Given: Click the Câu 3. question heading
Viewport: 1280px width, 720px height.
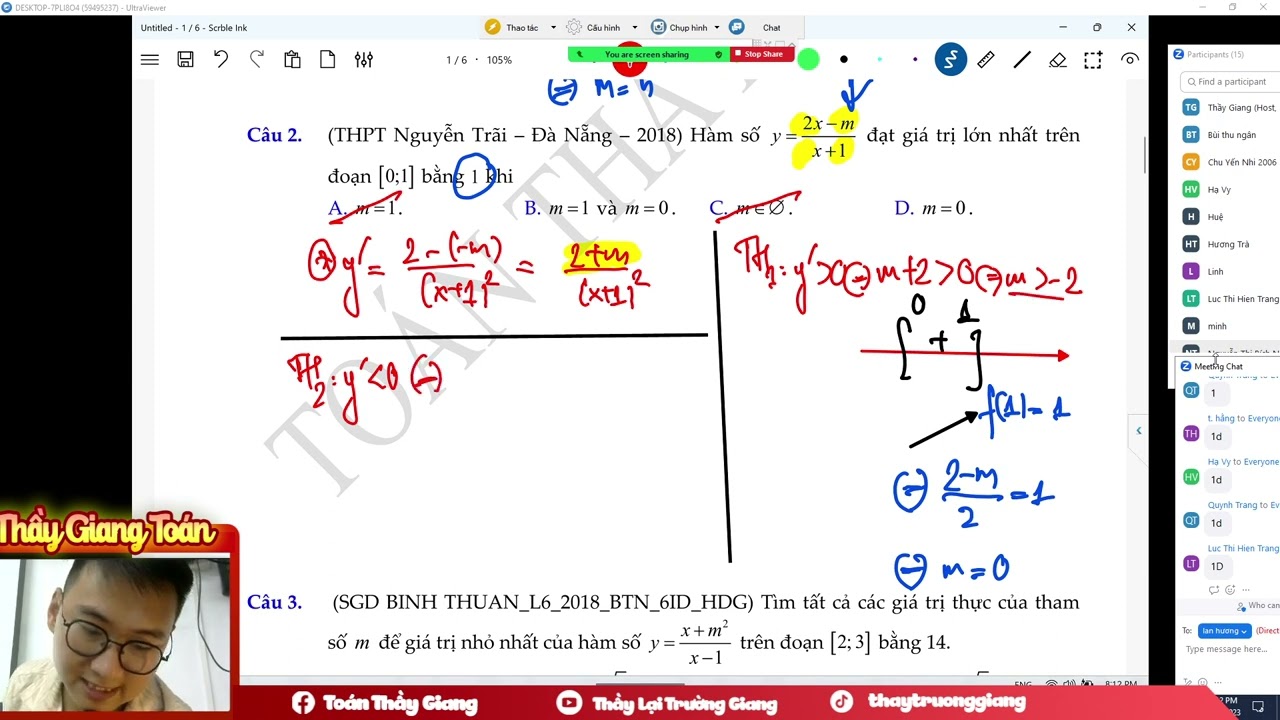Looking at the screenshot, I should coord(274,602).
